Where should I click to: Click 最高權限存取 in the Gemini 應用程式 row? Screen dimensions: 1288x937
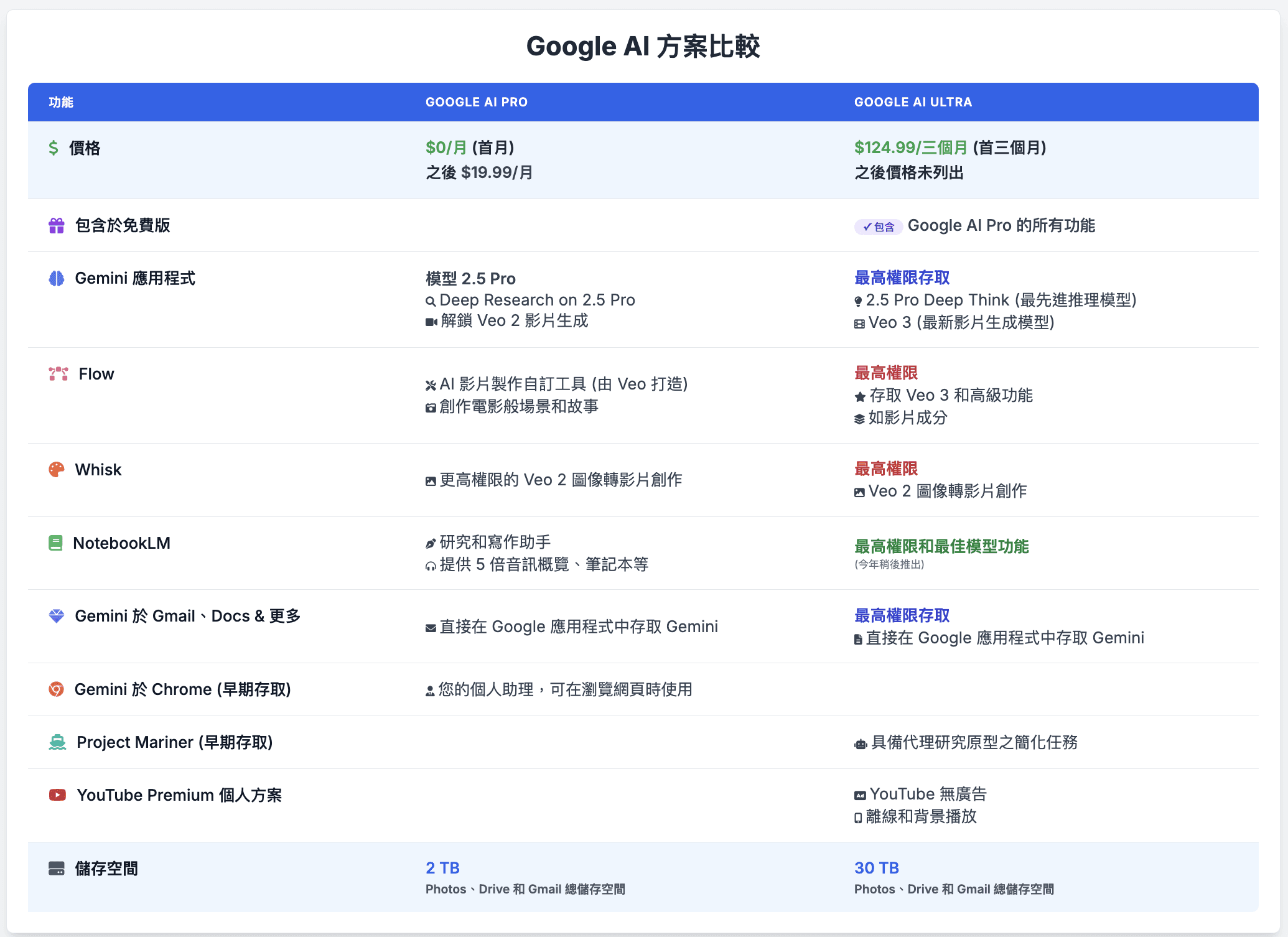point(902,277)
